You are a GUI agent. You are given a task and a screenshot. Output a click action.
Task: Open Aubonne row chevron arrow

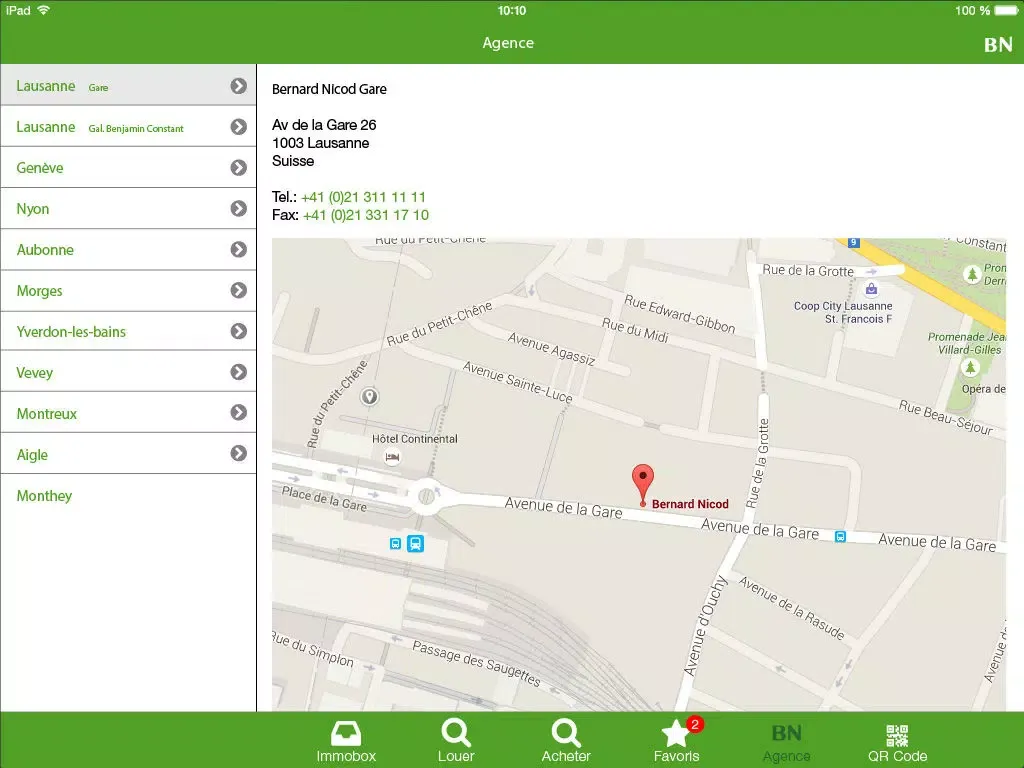click(238, 249)
